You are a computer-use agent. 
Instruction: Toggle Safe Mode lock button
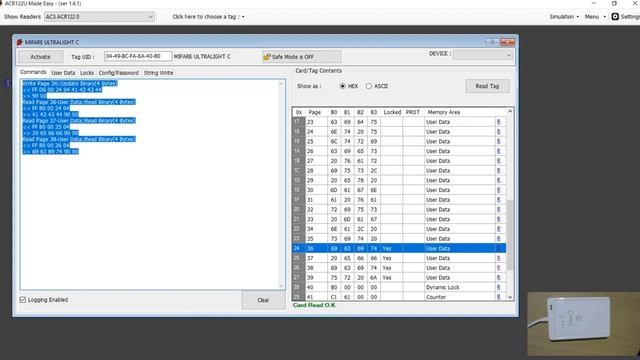(302, 57)
